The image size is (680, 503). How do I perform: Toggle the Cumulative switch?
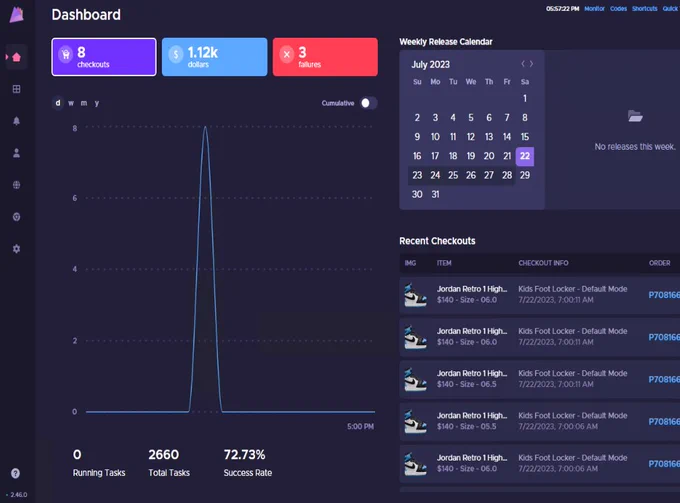[369, 103]
